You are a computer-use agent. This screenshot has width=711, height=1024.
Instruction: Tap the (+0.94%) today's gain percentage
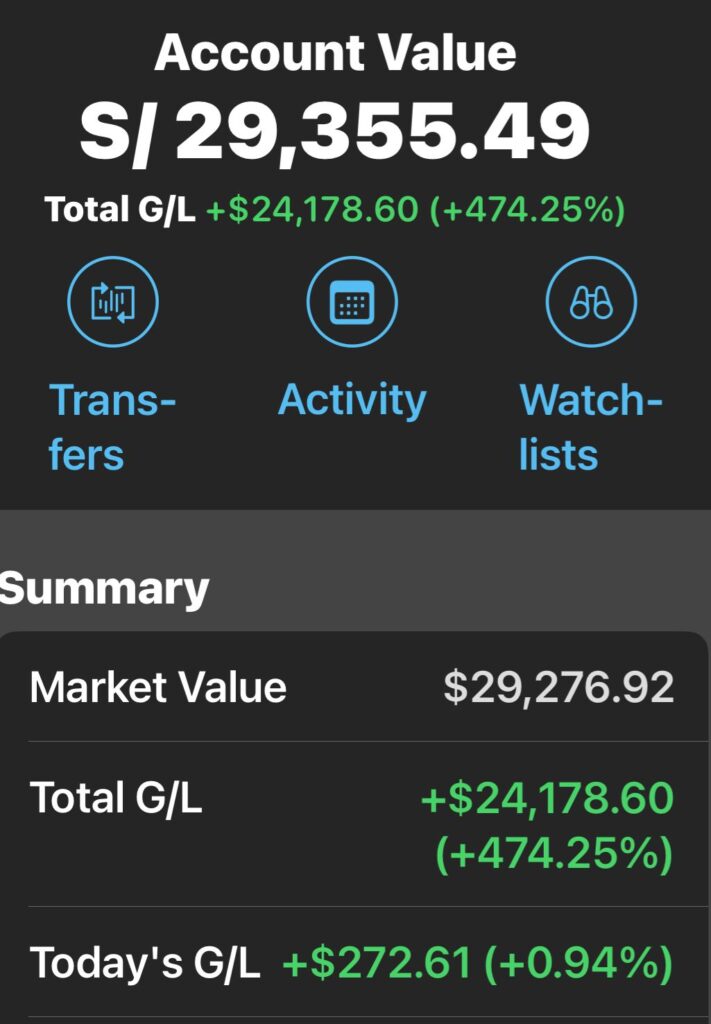coord(578,963)
